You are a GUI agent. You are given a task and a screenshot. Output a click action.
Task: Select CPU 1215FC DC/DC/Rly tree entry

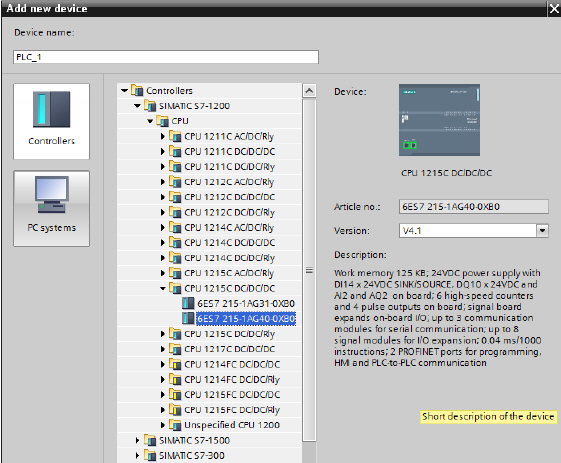point(232,410)
